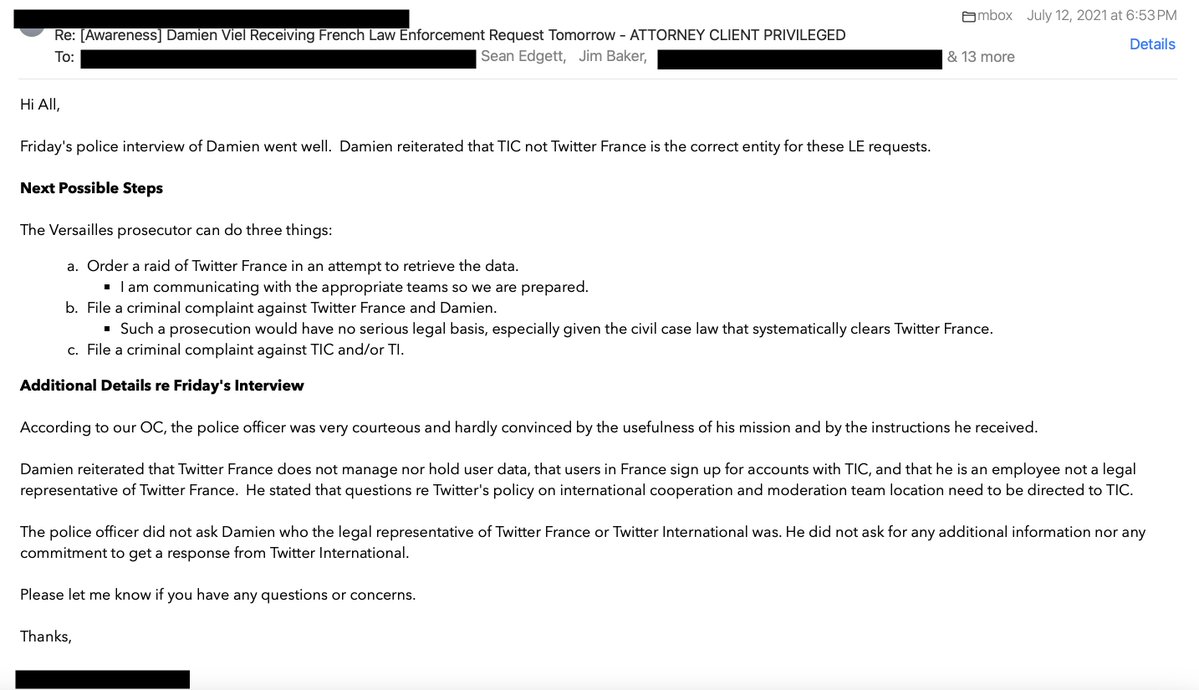Click the mbox folder icon
The image size is (1199, 690).
pos(968,17)
